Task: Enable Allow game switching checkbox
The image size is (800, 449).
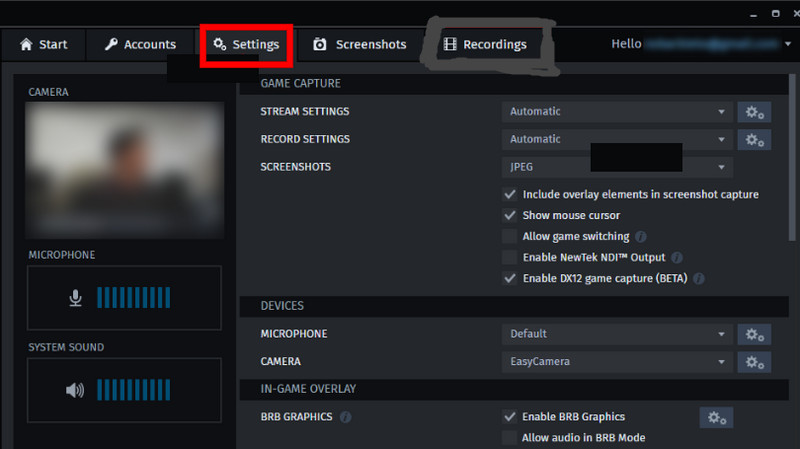Action: 510,236
